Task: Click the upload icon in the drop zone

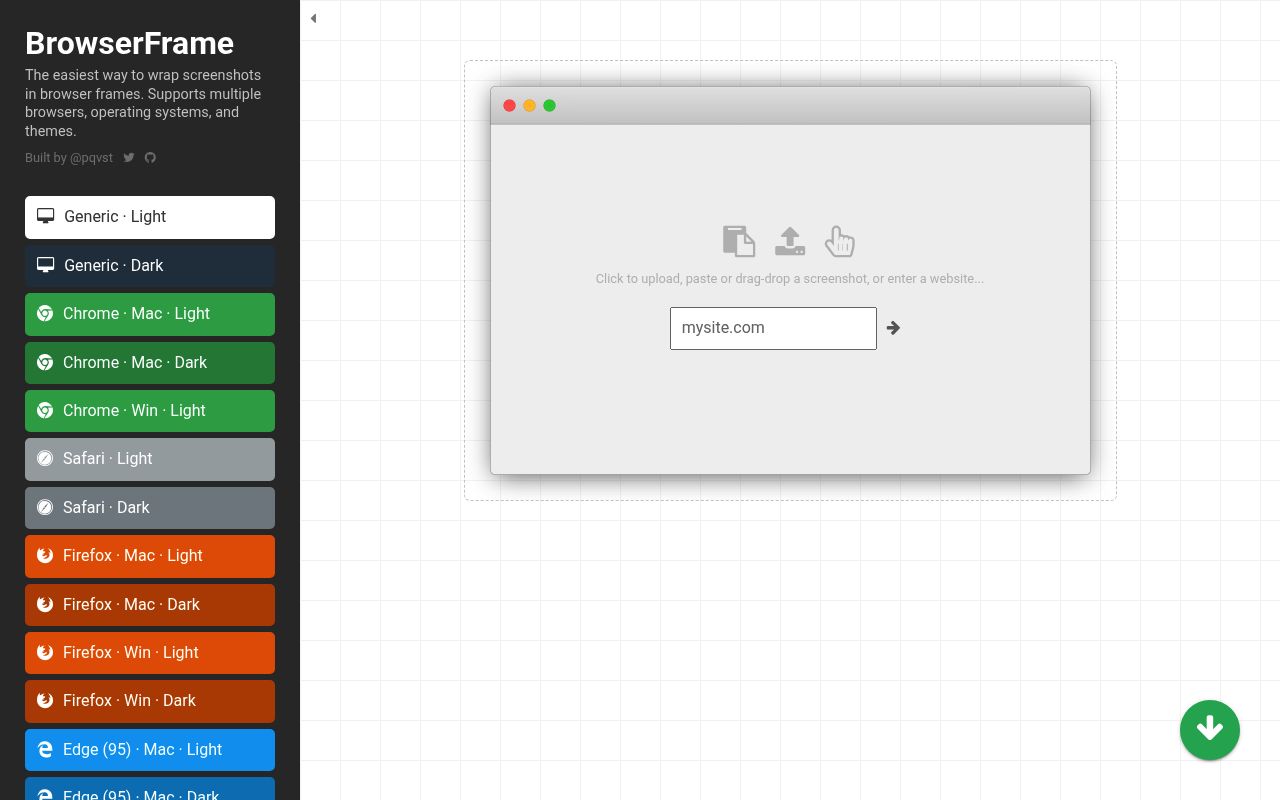Action: tap(790, 241)
